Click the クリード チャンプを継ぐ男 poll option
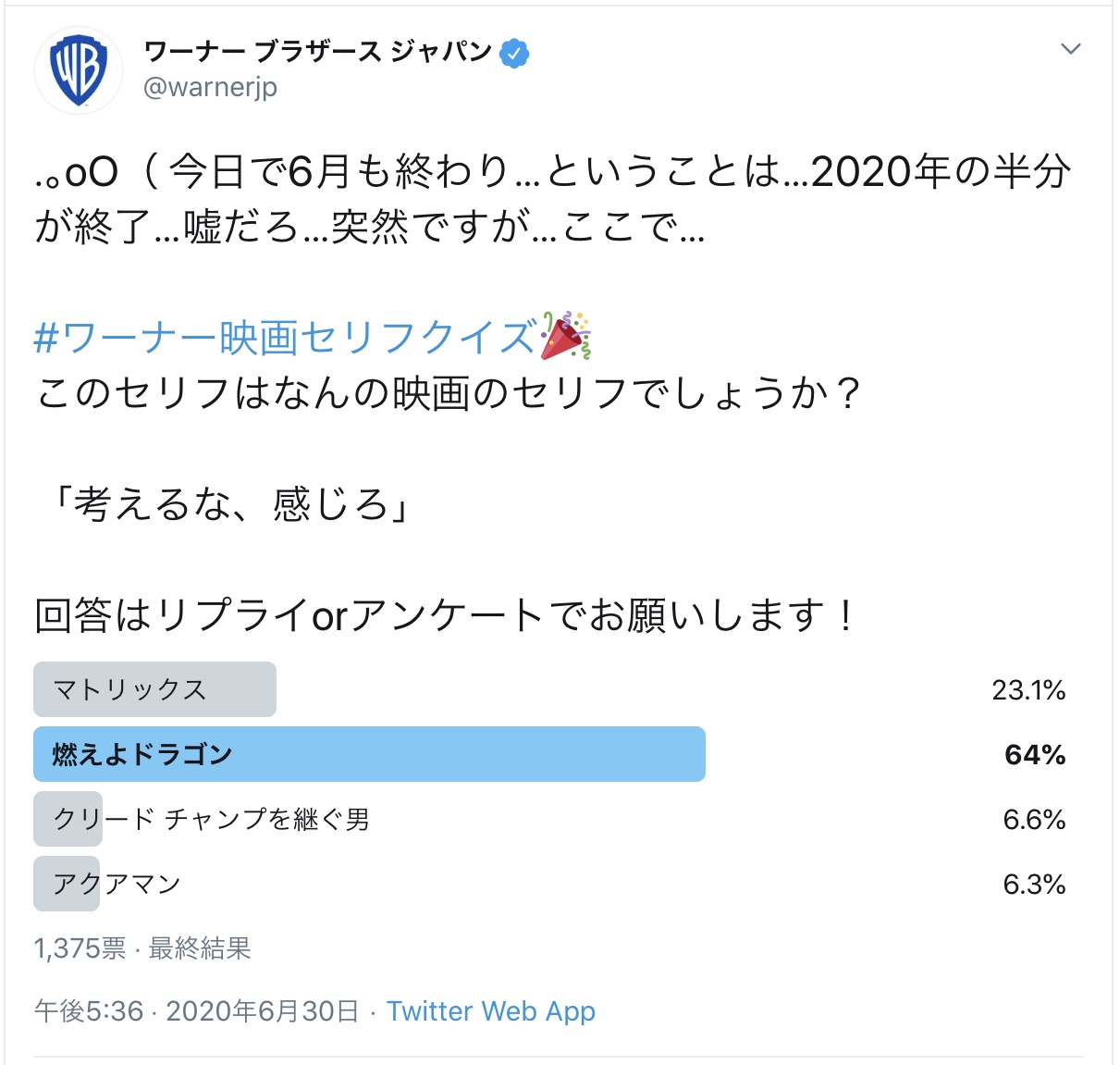1120x1065 pixels. click(x=212, y=819)
